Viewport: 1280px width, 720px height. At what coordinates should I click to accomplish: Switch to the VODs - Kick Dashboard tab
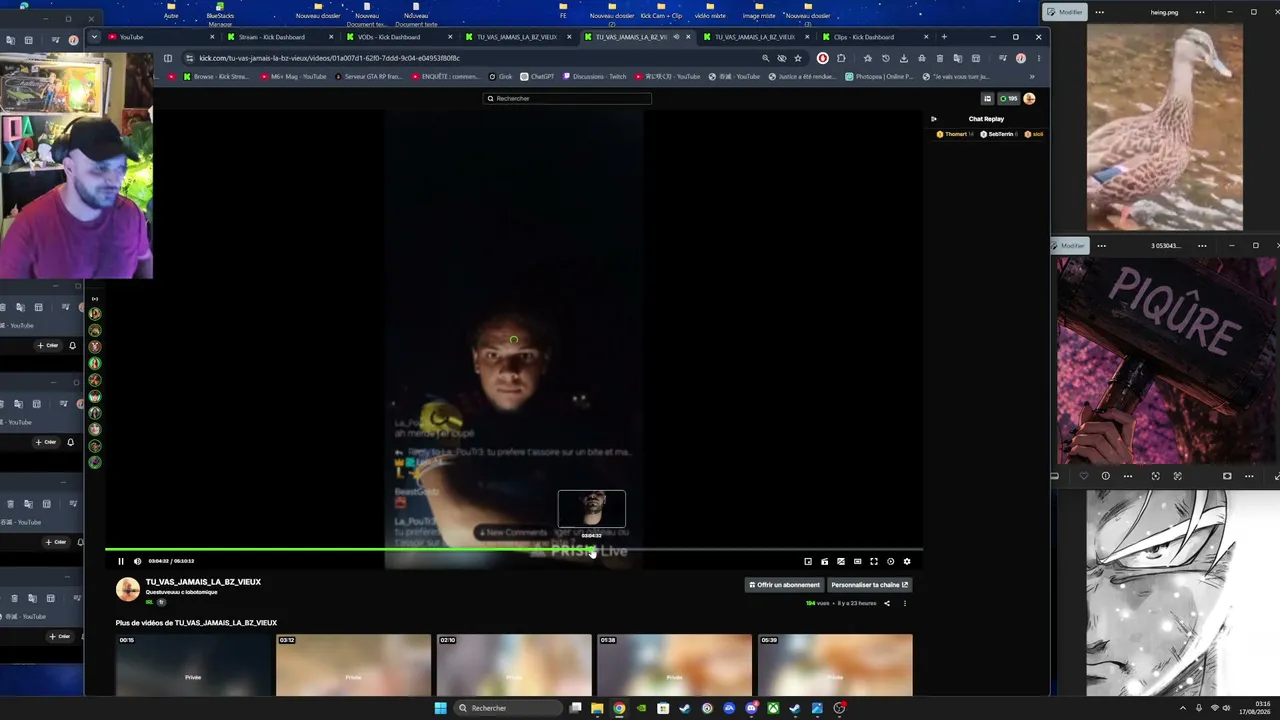396,37
